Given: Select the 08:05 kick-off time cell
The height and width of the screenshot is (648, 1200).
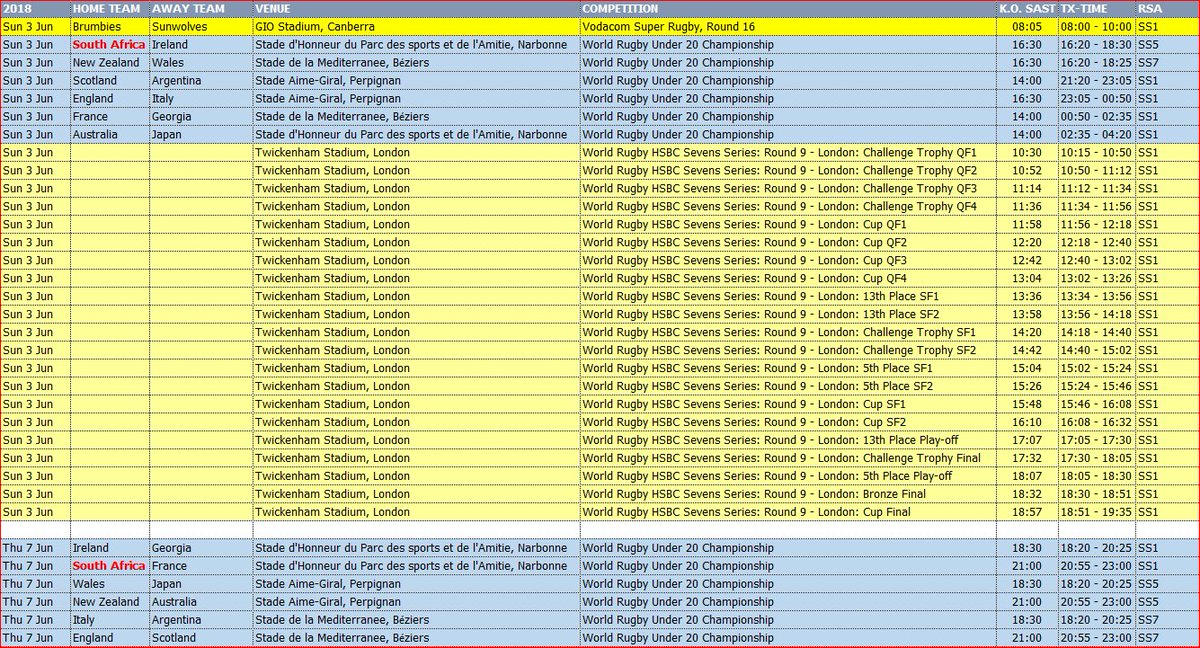Looking at the screenshot, I should point(1025,27).
